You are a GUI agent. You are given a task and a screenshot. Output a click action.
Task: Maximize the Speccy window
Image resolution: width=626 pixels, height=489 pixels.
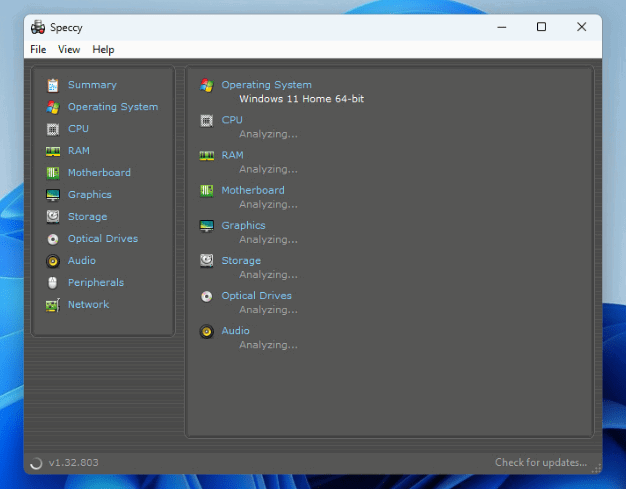click(x=541, y=27)
